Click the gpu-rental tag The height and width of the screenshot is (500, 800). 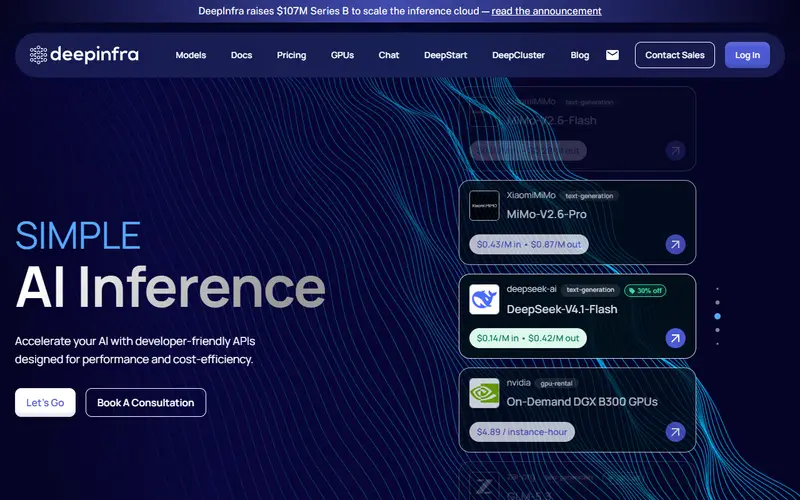click(x=556, y=383)
